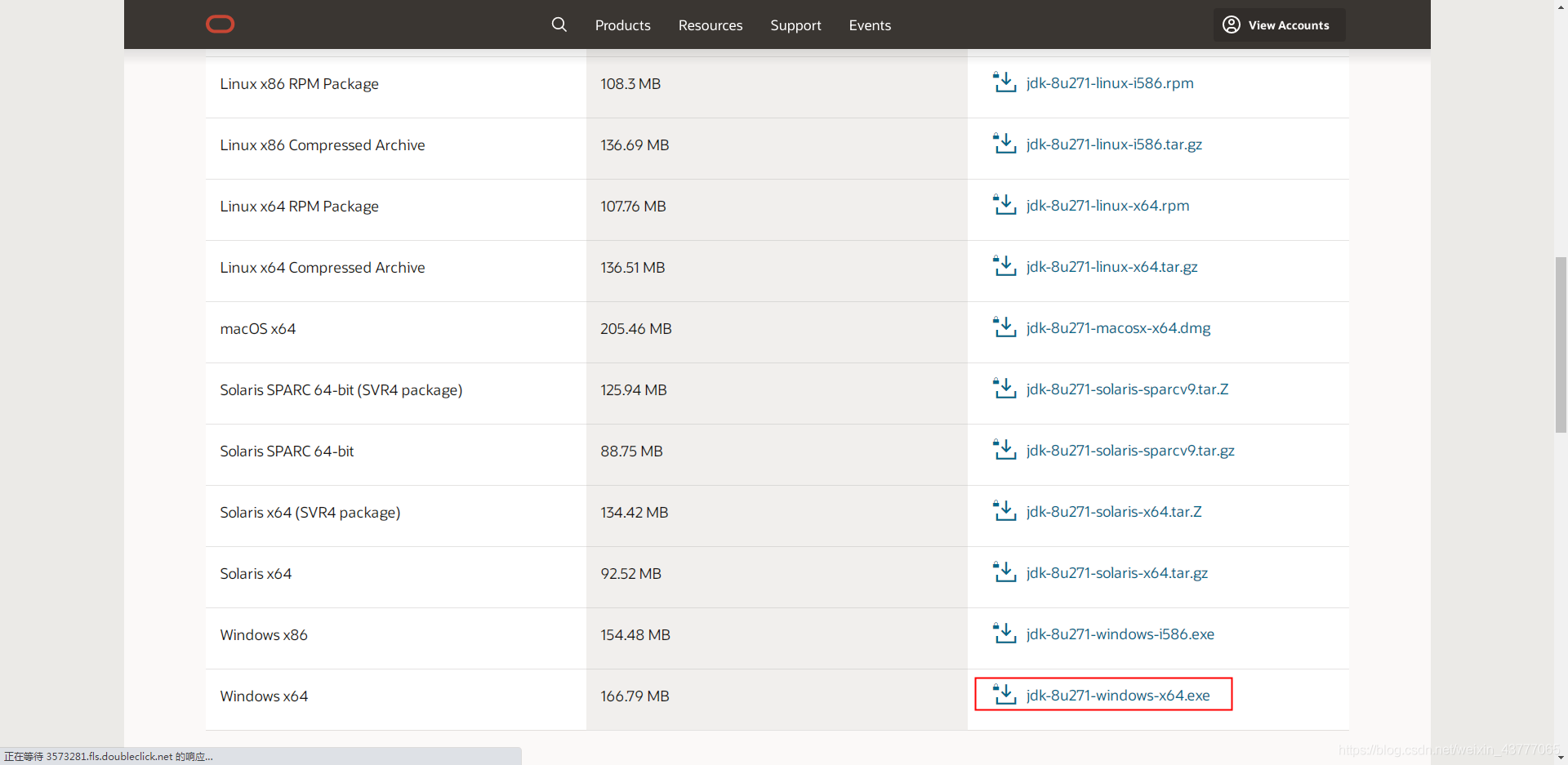1568x765 pixels.
Task: Download jdk-8u271-macosx-x64.dmg link
Action: [1118, 328]
